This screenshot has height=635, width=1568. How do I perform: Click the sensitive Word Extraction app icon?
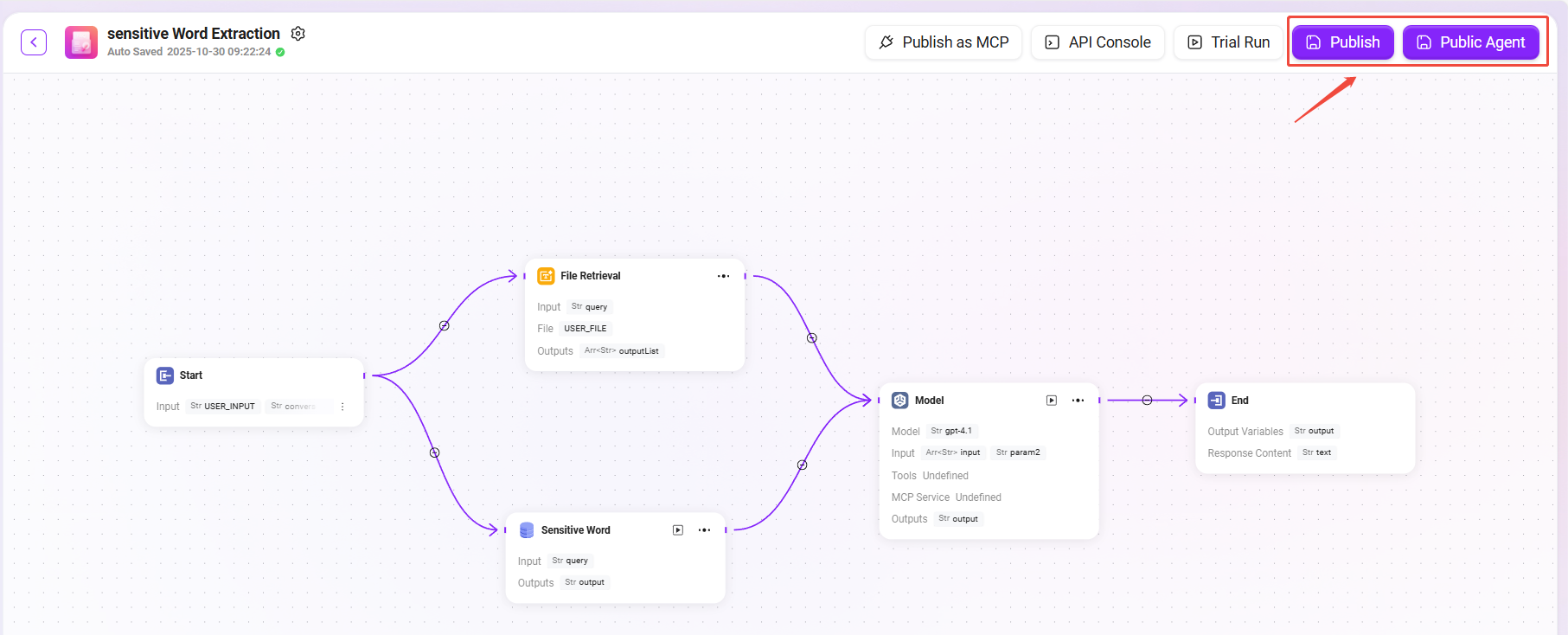pyautogui.click(x=81, y=42)
